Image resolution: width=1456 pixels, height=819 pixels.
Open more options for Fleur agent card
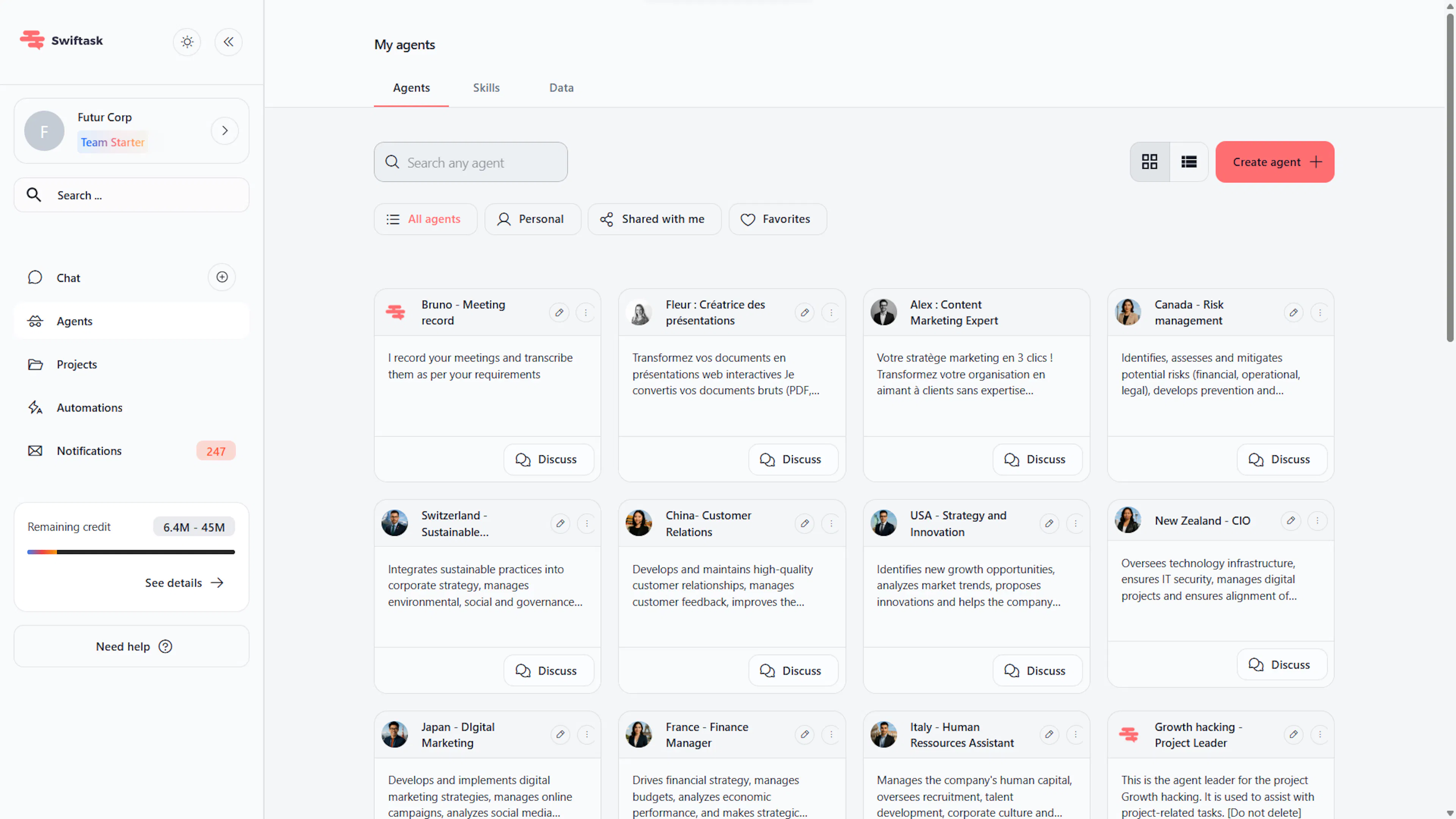tap(831, 312)
